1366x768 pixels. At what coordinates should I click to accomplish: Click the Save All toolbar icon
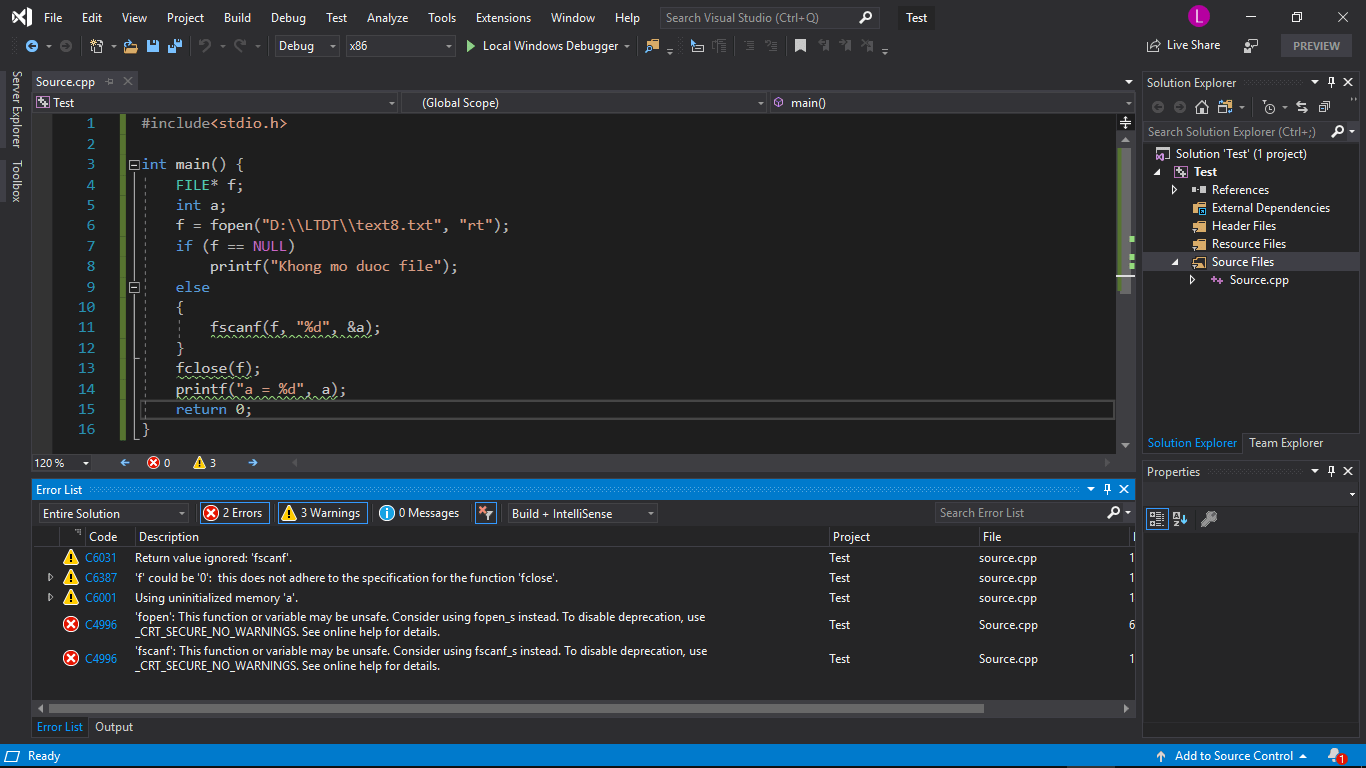(175, 46)
